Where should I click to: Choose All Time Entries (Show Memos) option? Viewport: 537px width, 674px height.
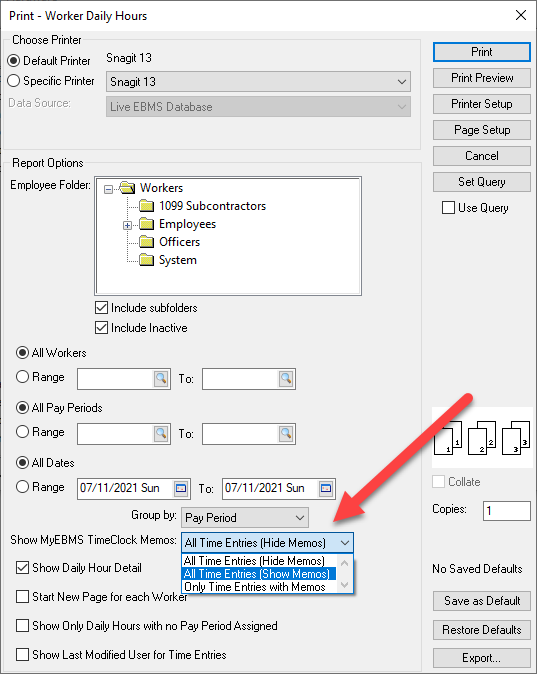(258, 574)
